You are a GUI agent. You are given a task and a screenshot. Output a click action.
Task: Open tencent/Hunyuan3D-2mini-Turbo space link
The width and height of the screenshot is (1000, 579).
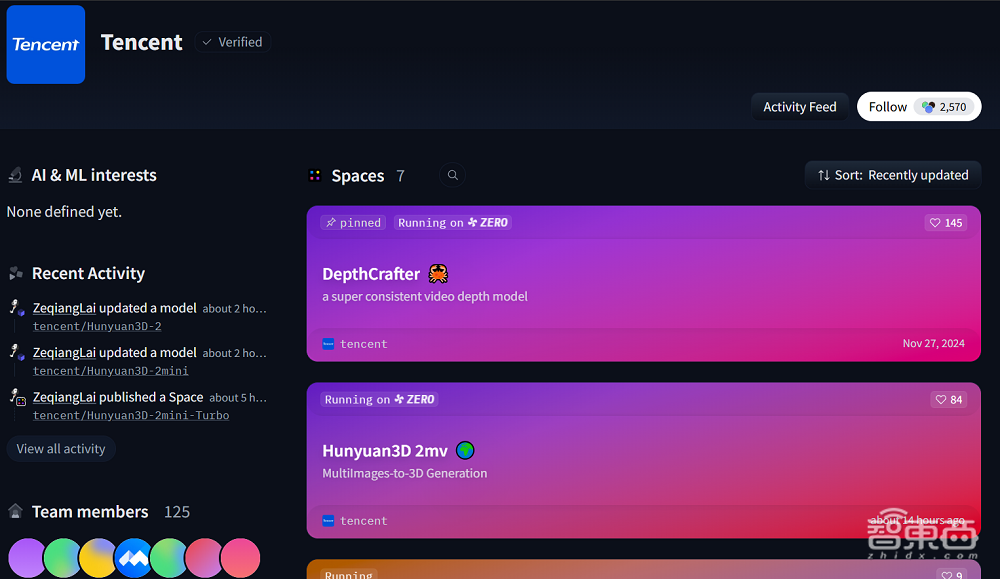pyautogui.click(x=131, y=415)
